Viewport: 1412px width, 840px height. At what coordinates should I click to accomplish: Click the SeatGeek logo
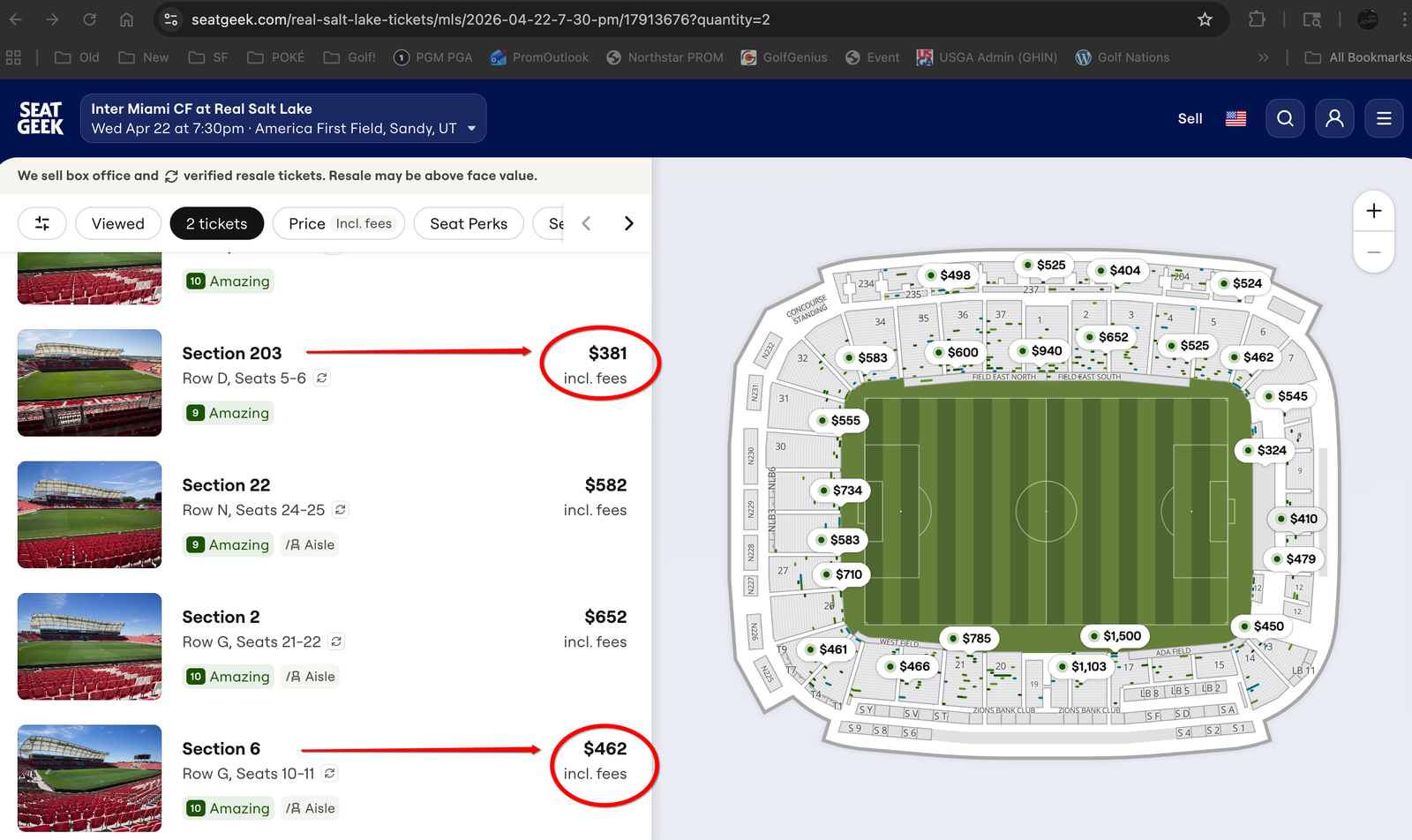click(41, 118)
